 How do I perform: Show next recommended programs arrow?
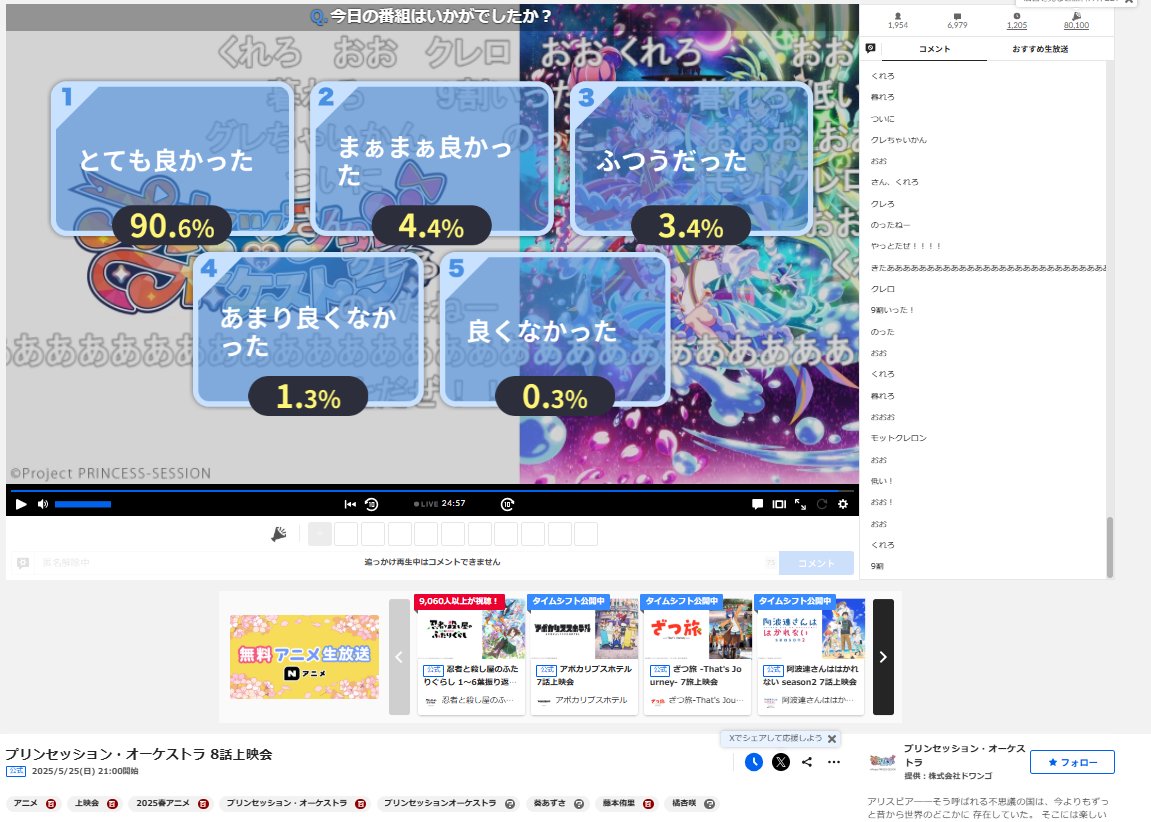click(x=883, y=657)
